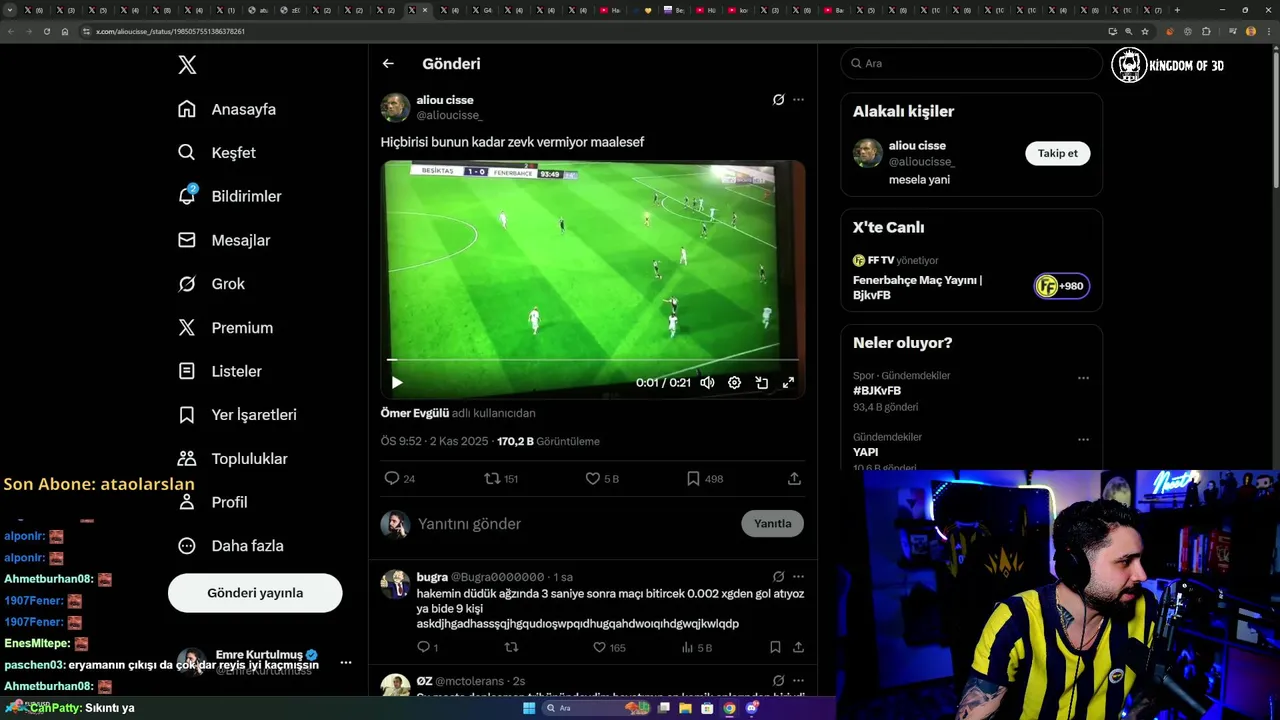
Task: Share bugra's comment
Action: [798, 648]
